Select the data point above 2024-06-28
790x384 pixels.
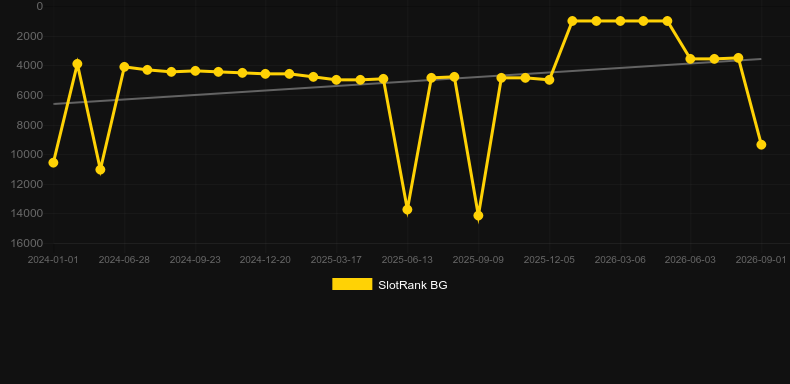(x=124, y=67)
